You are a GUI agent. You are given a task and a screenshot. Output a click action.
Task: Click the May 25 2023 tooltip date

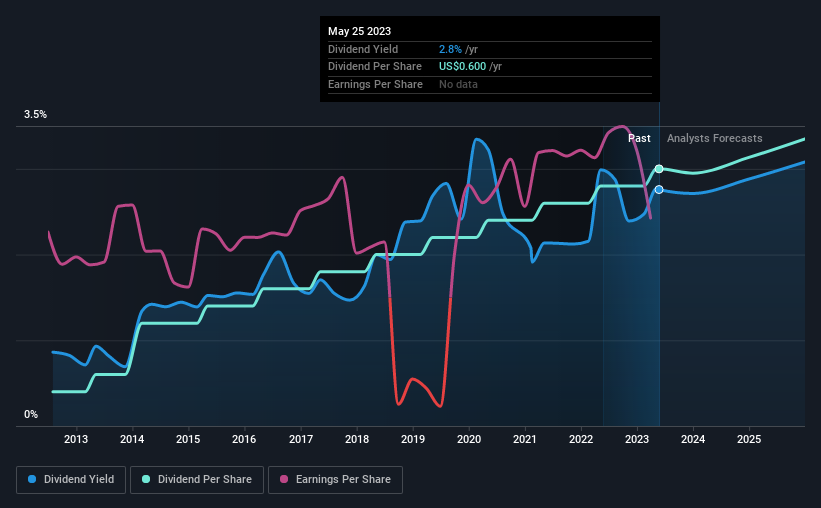[x=359, y=31]
